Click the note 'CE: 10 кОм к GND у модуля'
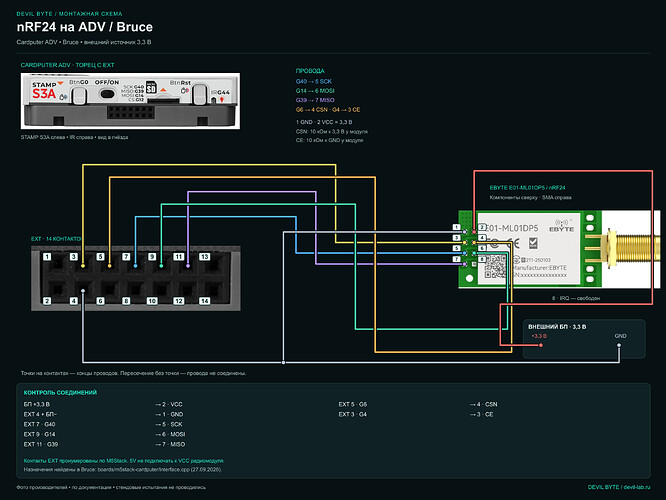This screenshot has height=500, width=666. click(330, 140)
